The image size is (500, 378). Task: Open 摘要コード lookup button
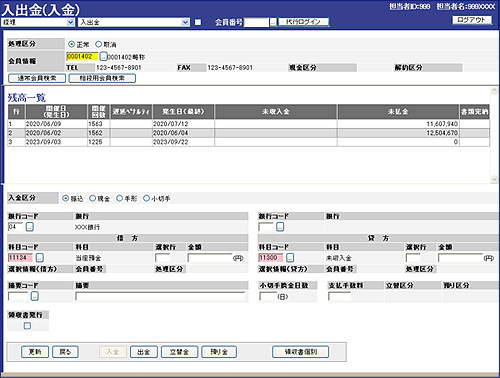35,296
